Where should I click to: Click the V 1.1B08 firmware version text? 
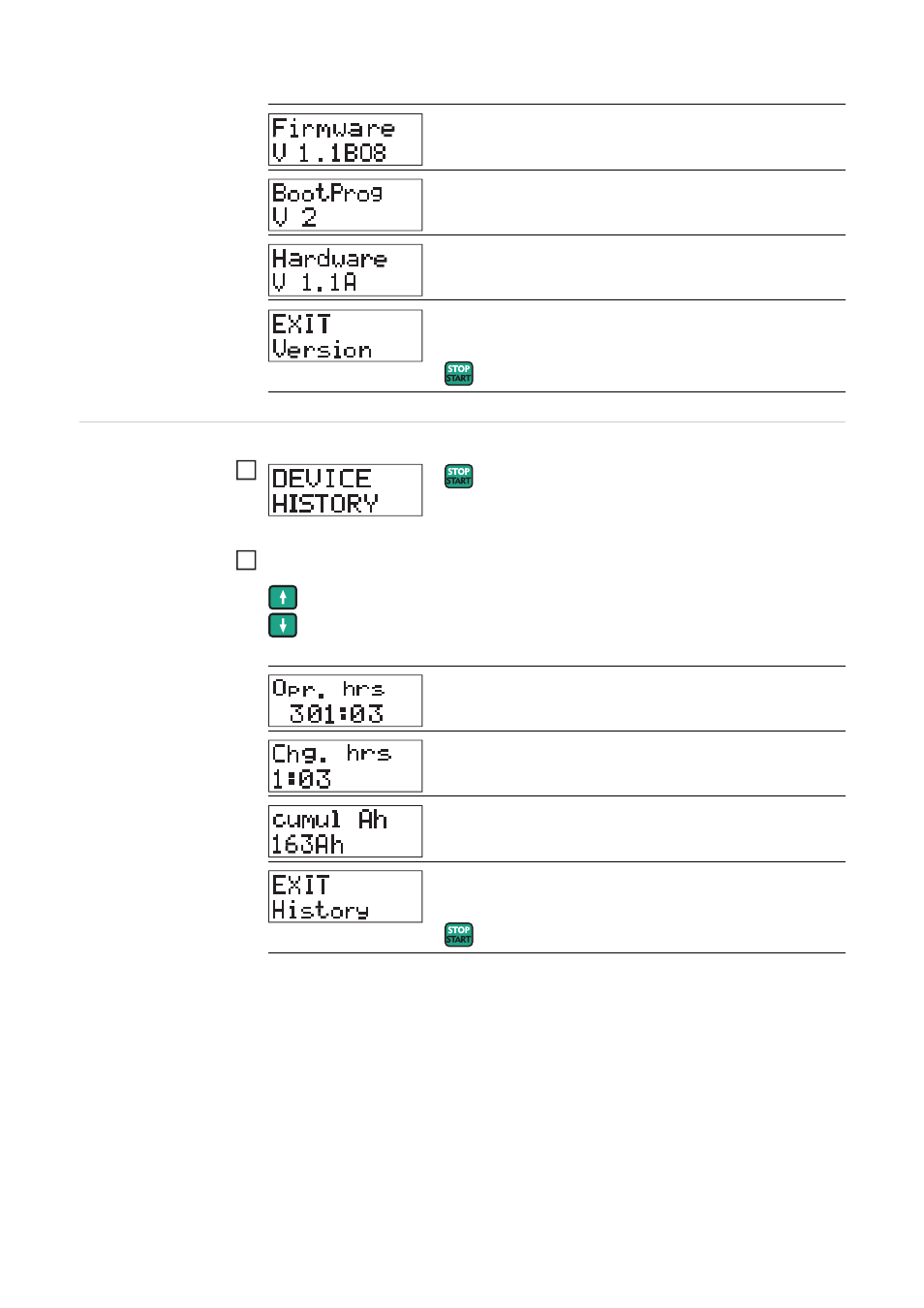click(x=328, y=153)
